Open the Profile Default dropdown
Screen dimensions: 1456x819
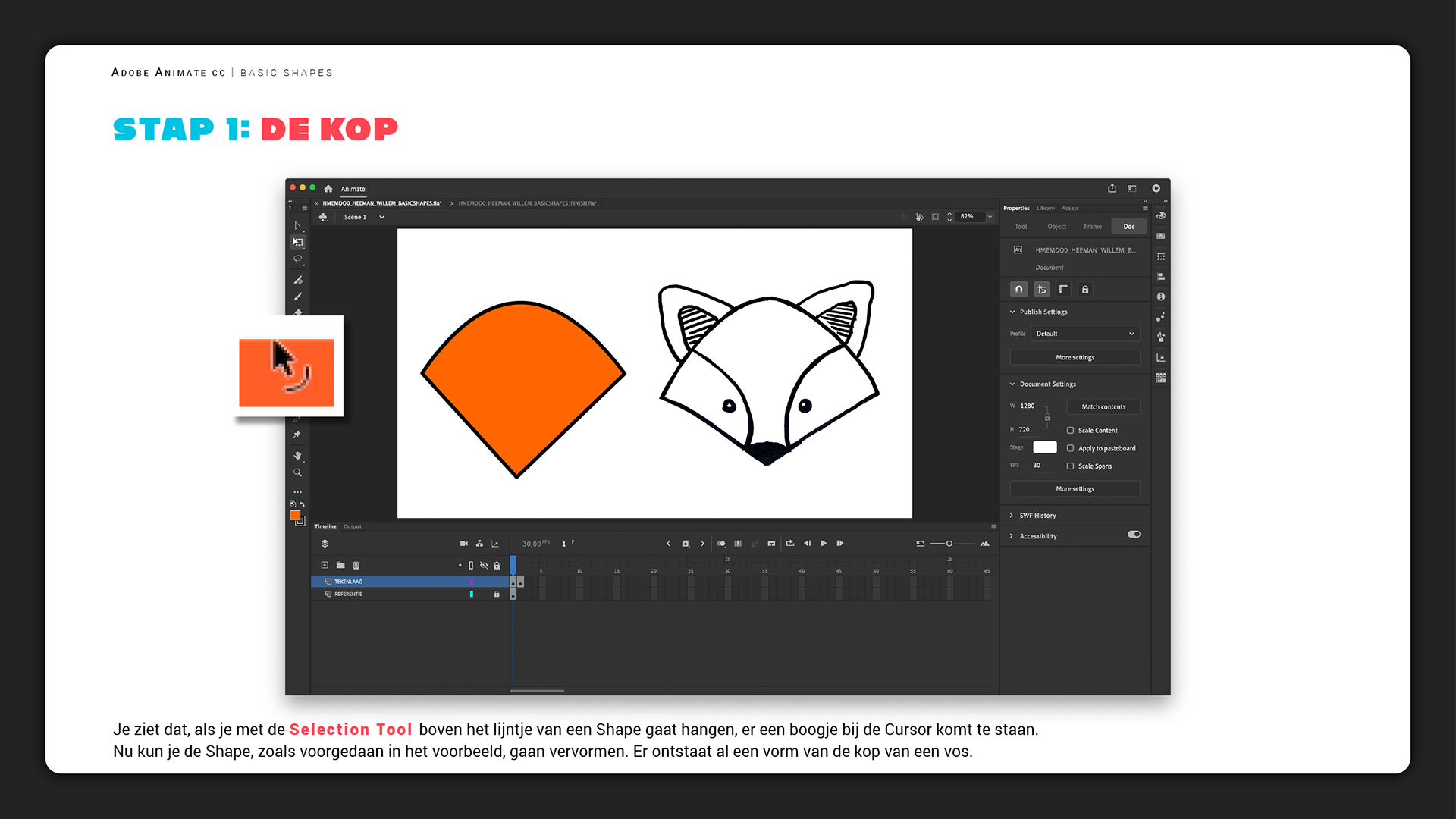[1084, 334]
